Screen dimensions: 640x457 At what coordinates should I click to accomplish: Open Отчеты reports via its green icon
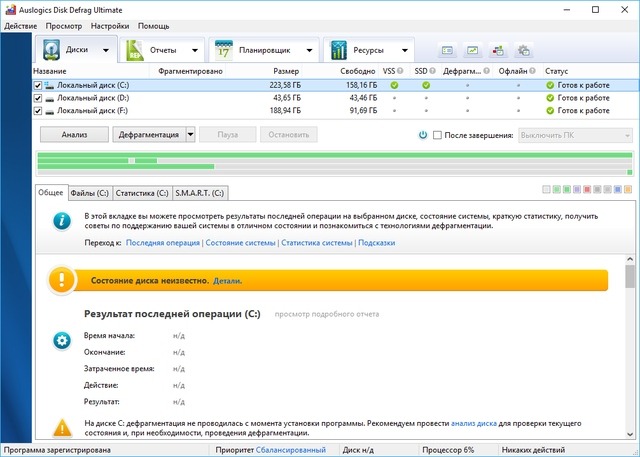tap(135, 49)
